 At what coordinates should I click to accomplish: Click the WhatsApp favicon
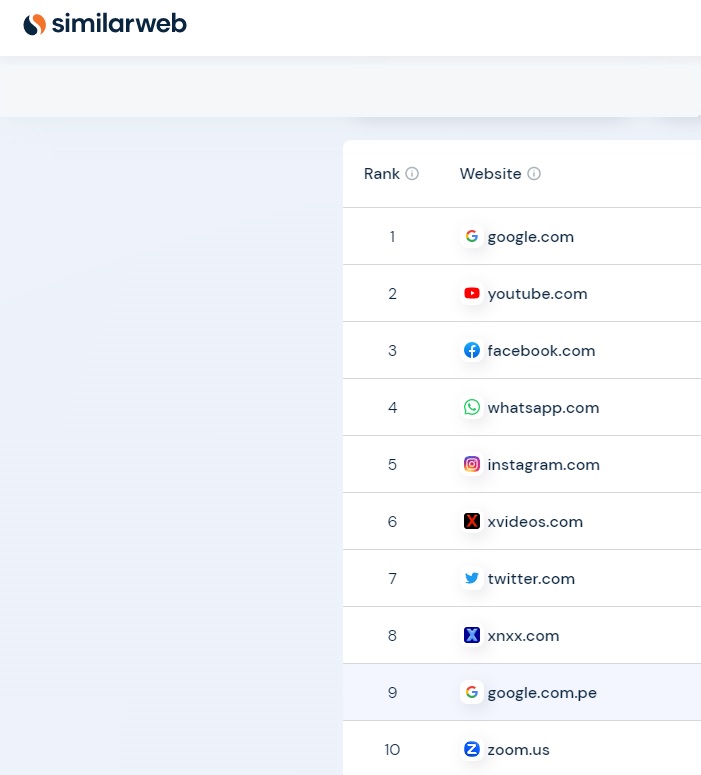[472, 407]
